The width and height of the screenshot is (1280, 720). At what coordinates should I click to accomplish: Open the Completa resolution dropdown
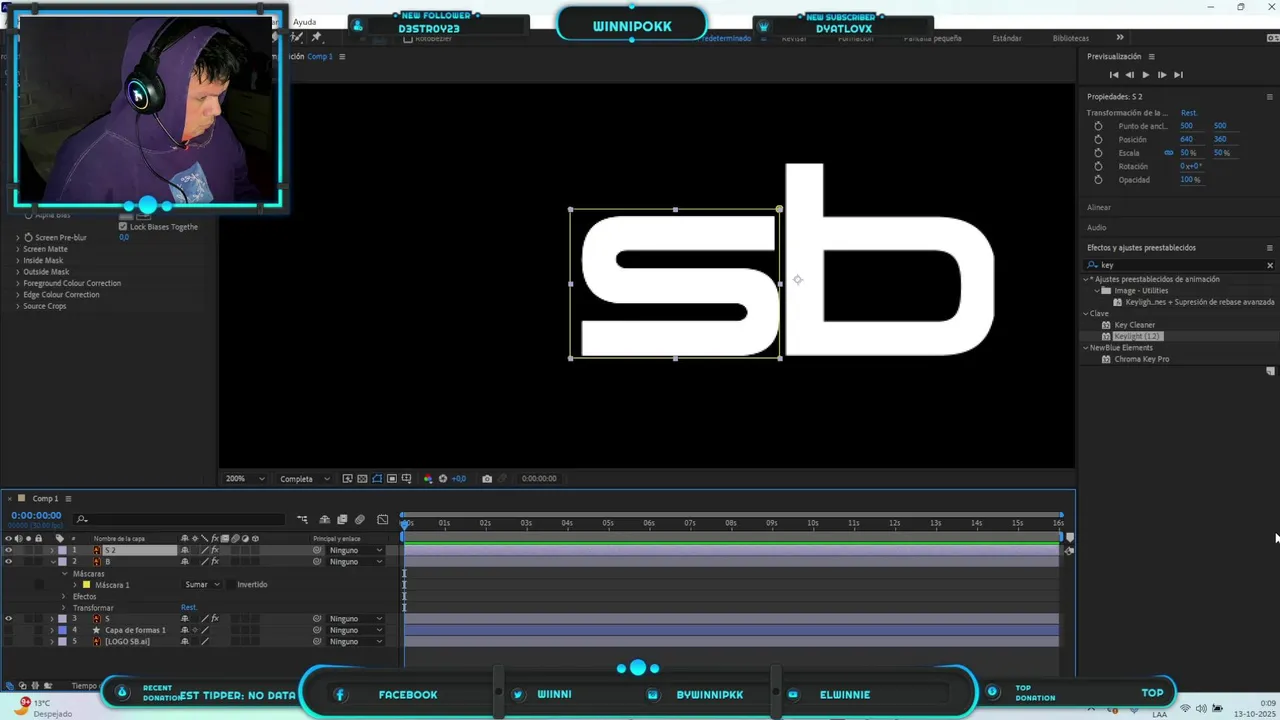(x=304, y=479)
